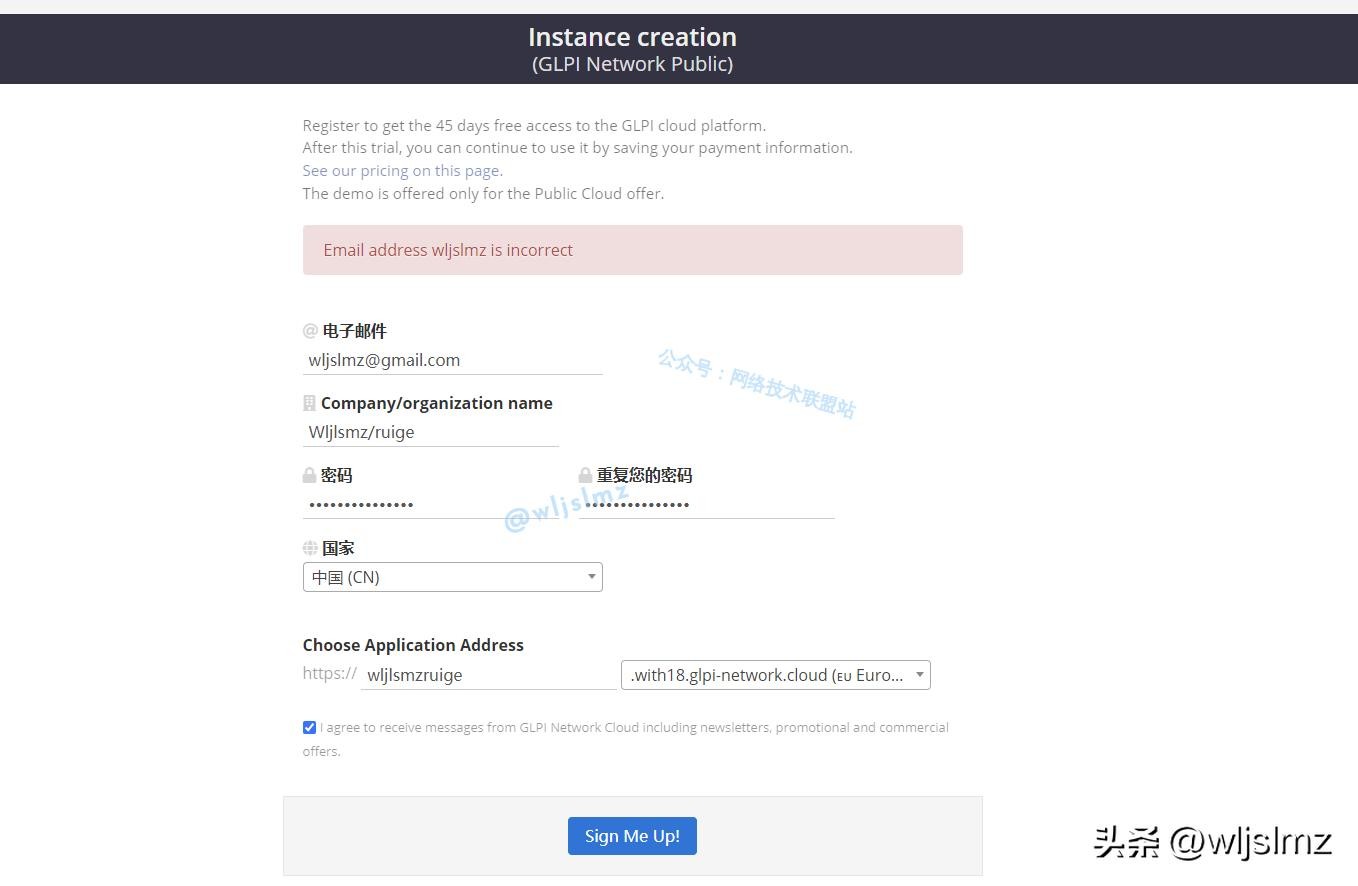This screenshot has height=886, width=1358.
Task: Click the Choose Application Address heading
Action: click(413, 645)
